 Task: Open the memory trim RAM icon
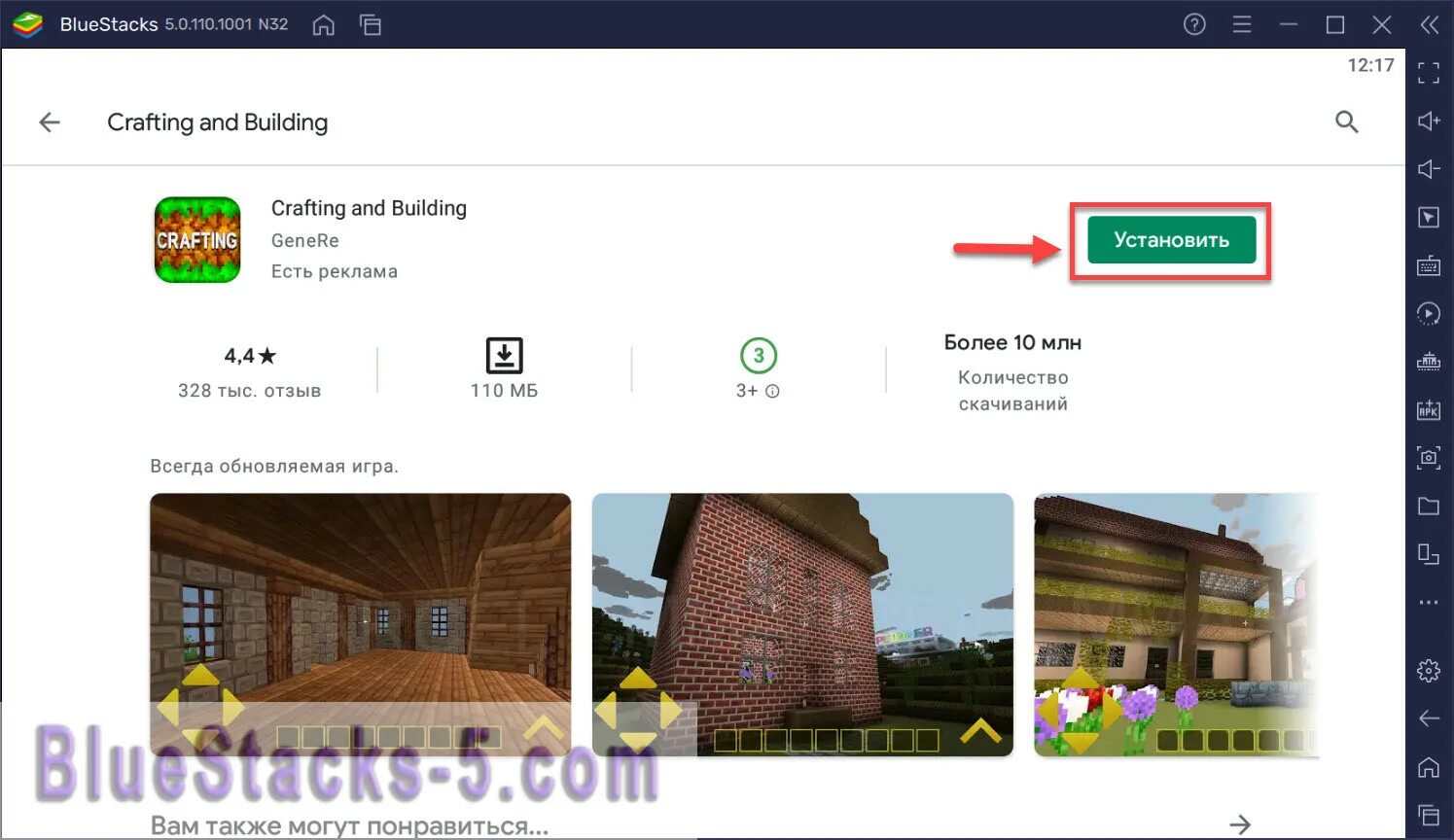[1429, 362]
